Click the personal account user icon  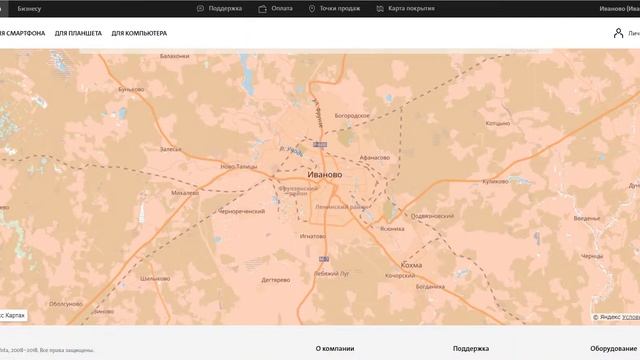tap(618, 33)
